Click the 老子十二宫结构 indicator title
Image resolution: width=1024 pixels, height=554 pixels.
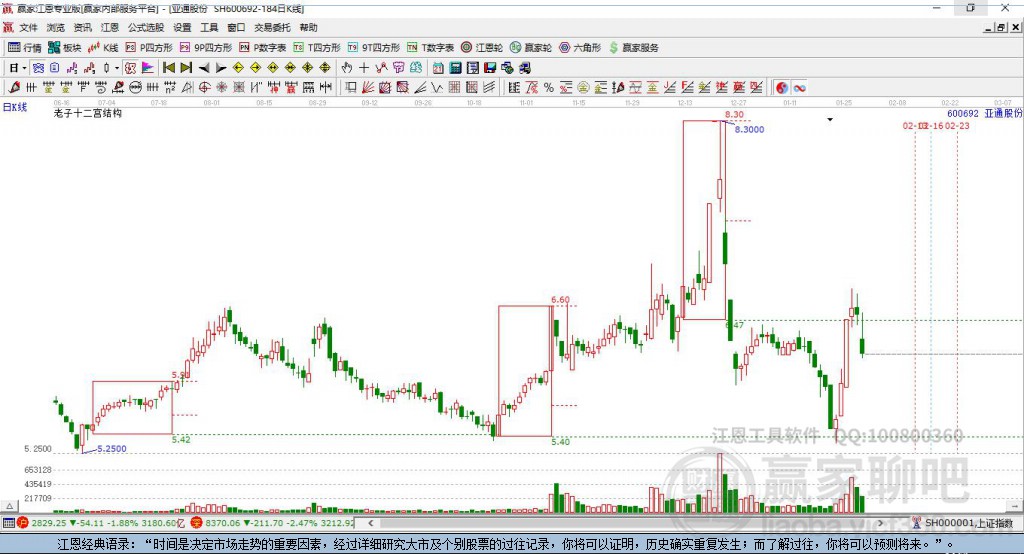point(88,113)
